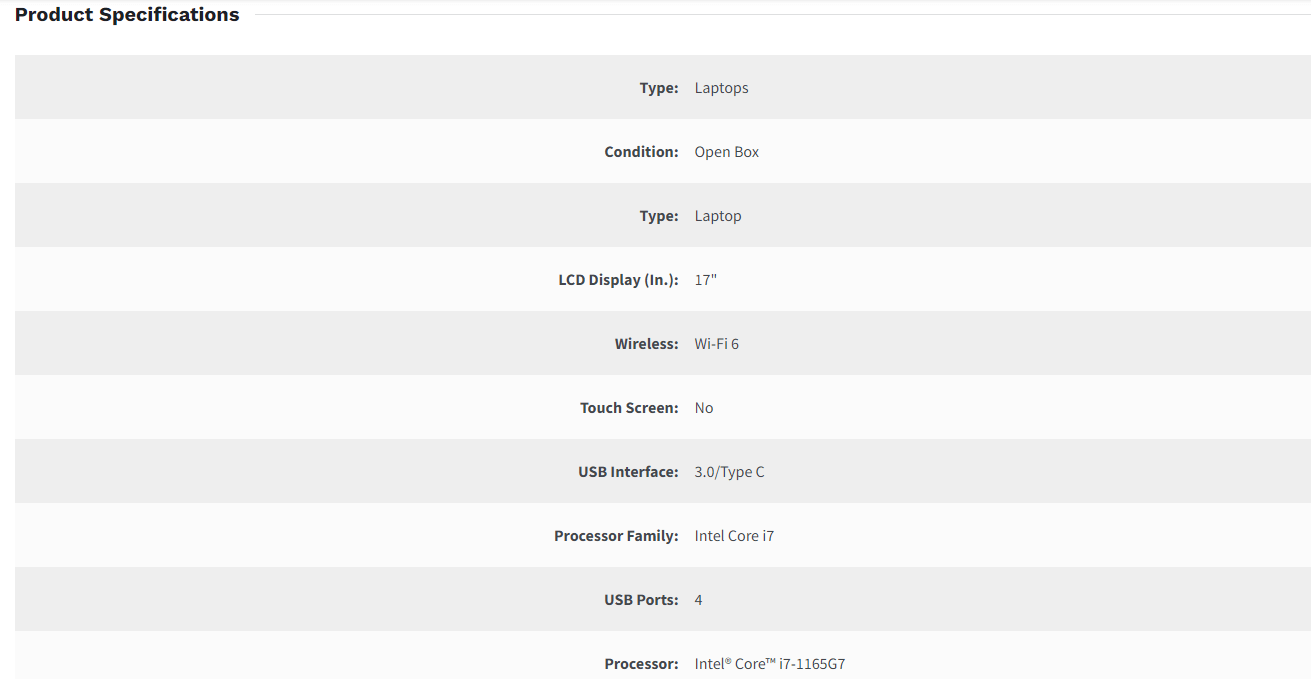Select the "3.0/Type C" USB interface value
1311x679 pixels.
point(729,472)
